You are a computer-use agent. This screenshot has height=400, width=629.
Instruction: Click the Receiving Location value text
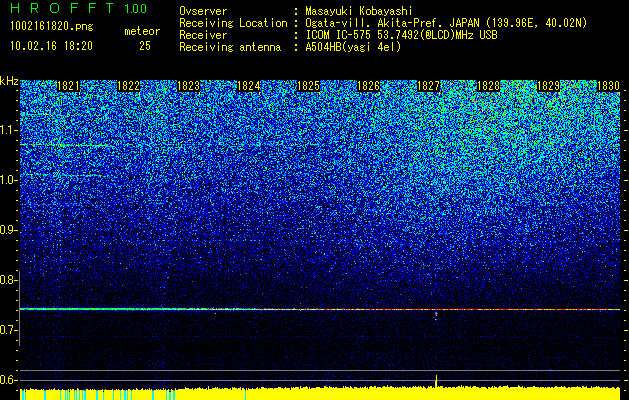(446, 23)
